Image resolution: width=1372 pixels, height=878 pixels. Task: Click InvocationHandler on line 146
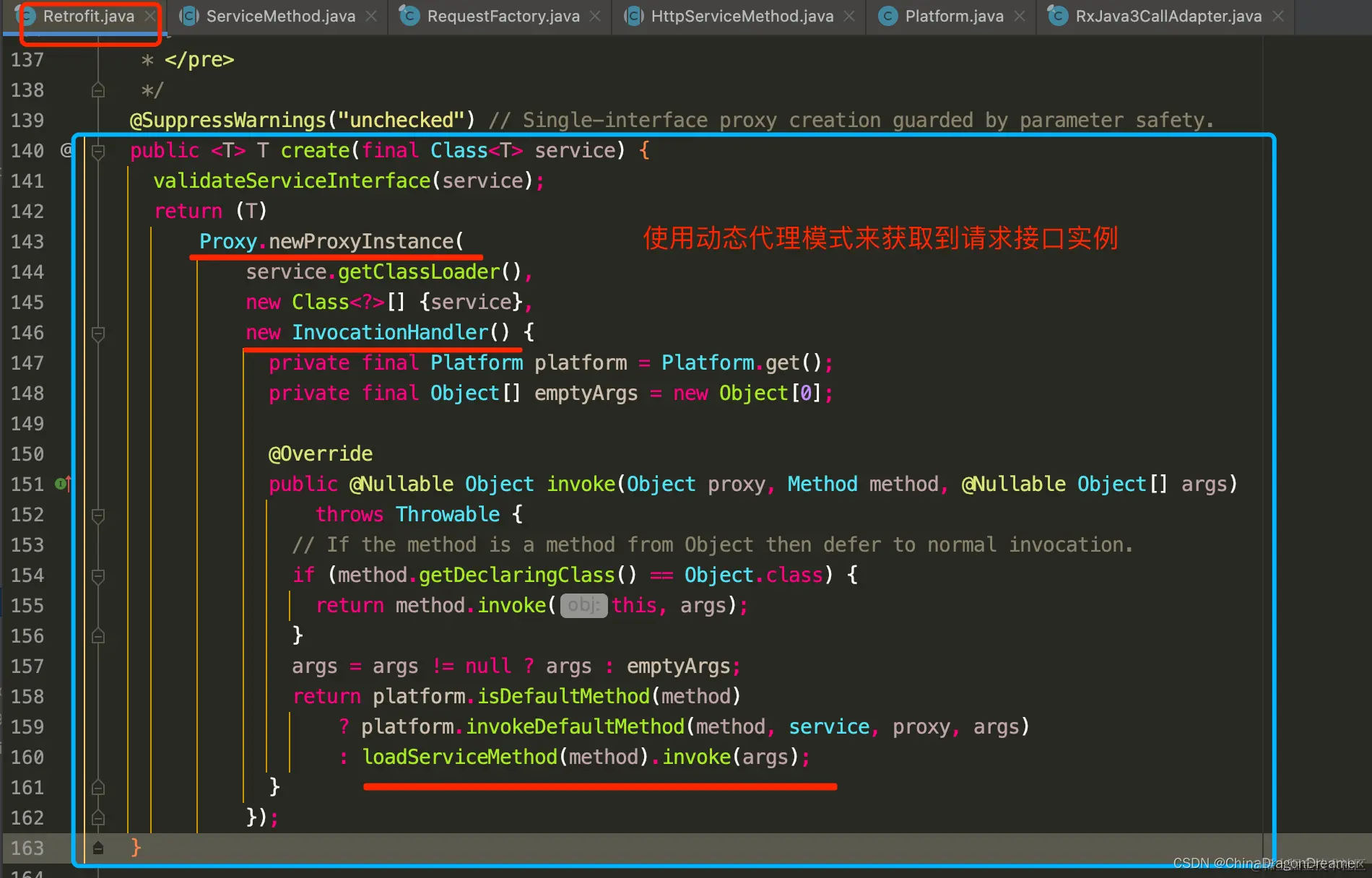pos(390,333)
